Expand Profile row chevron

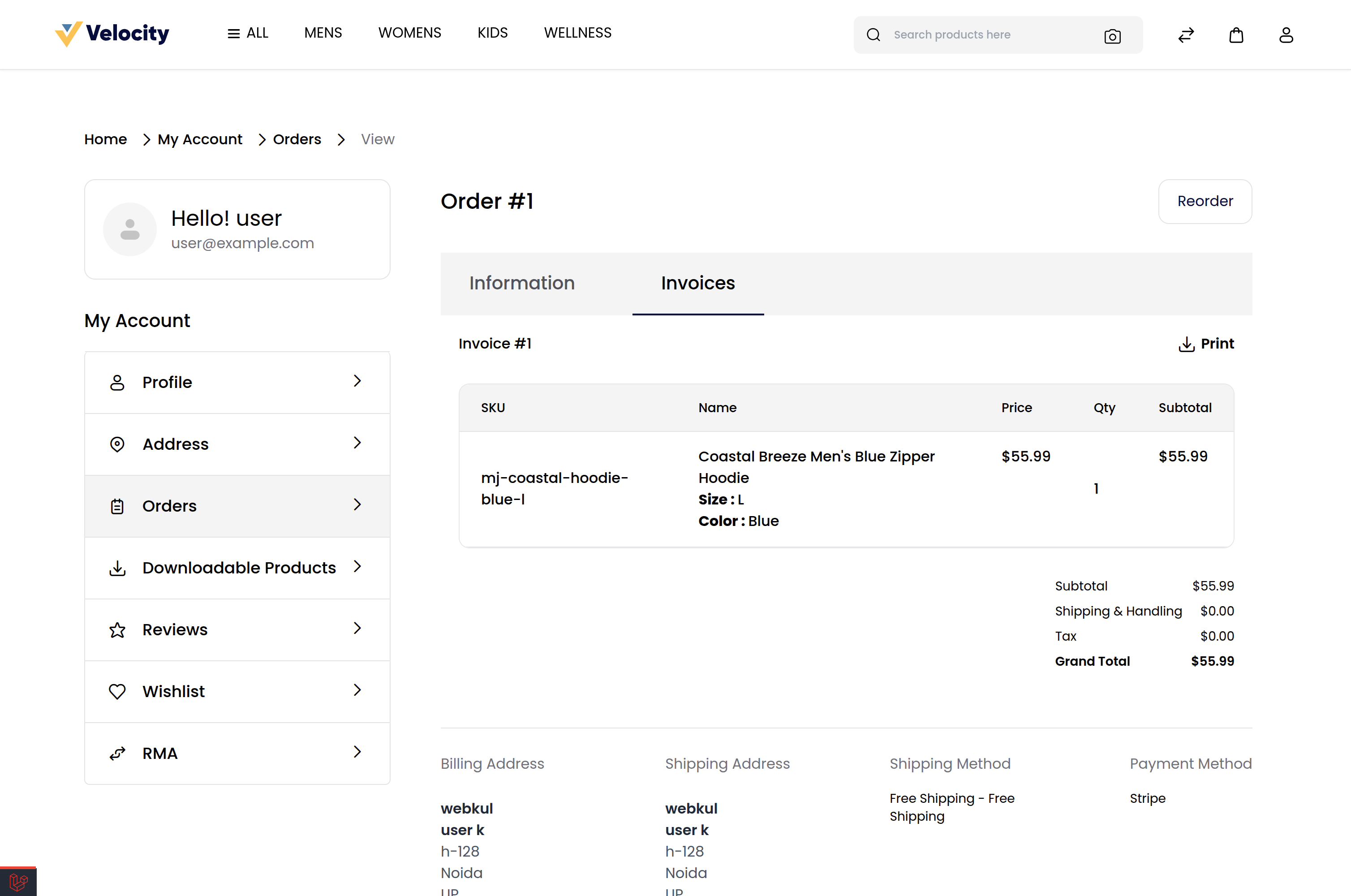[x=357, y=381]
